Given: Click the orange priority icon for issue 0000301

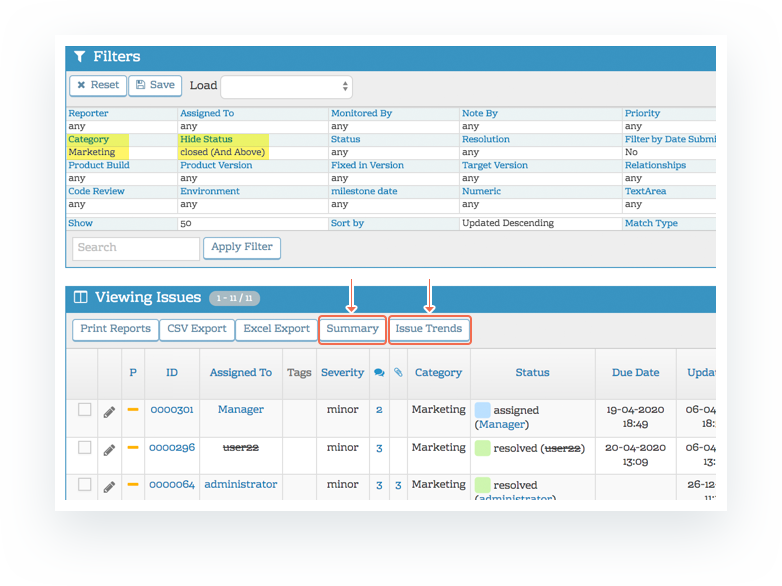Looking at the screenshot, I should (x=133, y=409).
